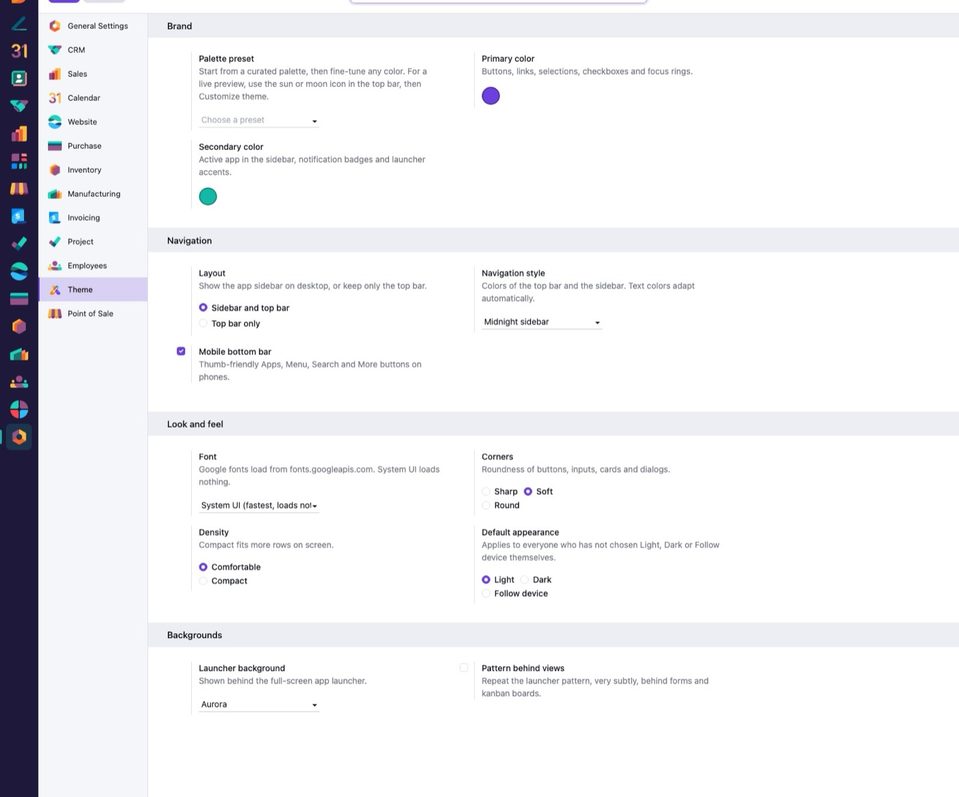This screenshot has height=797, width=959.
Task: Go to Sales settings section
Action: click(93, 73)
